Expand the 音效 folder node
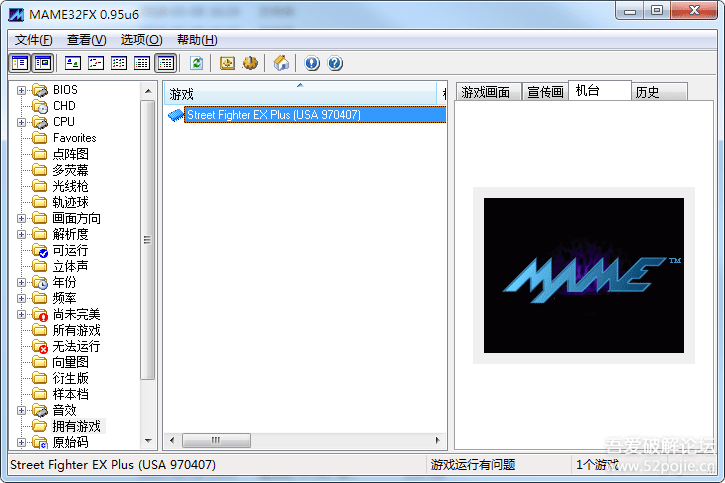 click(x=21, y=410)
